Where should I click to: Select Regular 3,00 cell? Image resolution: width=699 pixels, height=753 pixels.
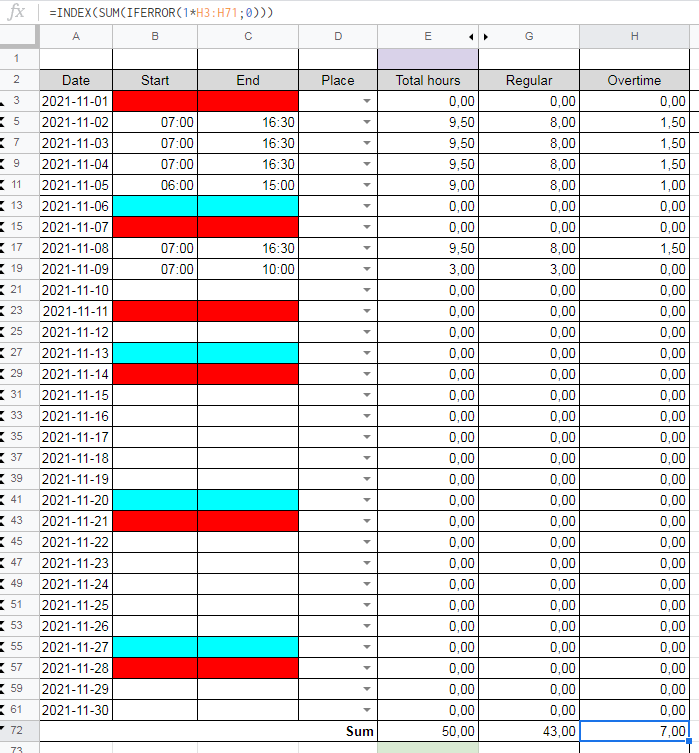529,269
